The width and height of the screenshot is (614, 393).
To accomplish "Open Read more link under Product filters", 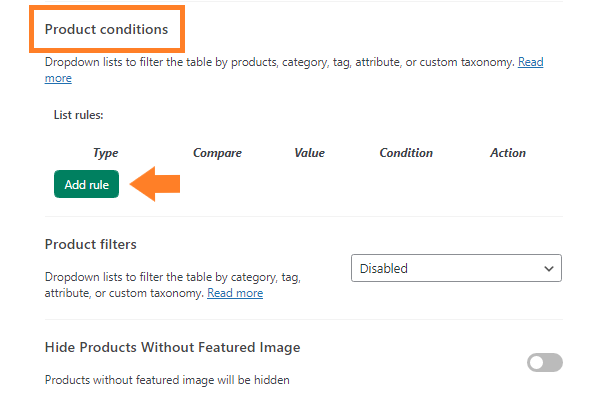I will [235, 293].
